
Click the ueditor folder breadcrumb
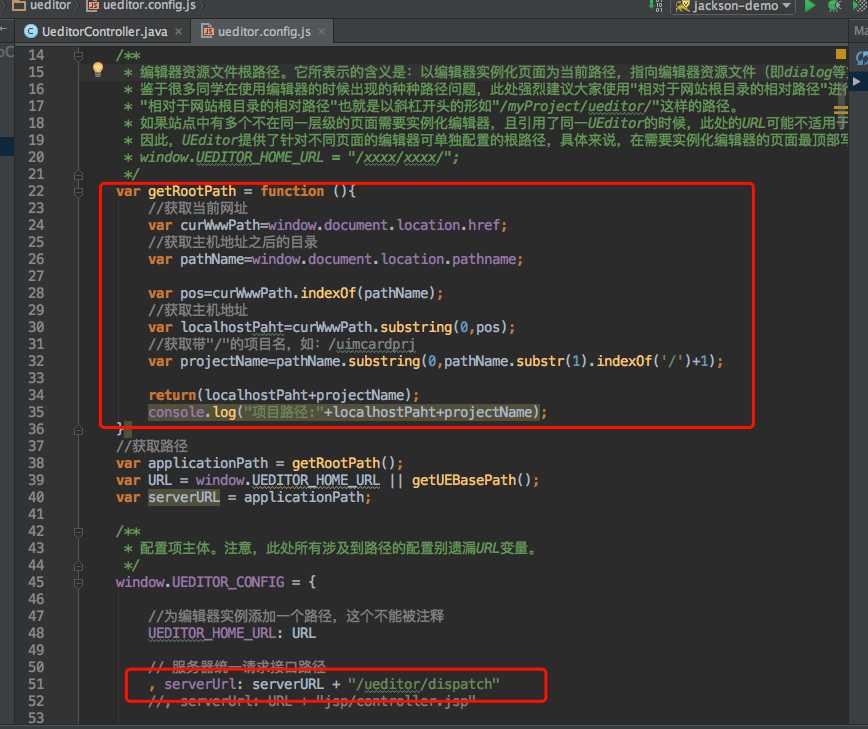42,6
